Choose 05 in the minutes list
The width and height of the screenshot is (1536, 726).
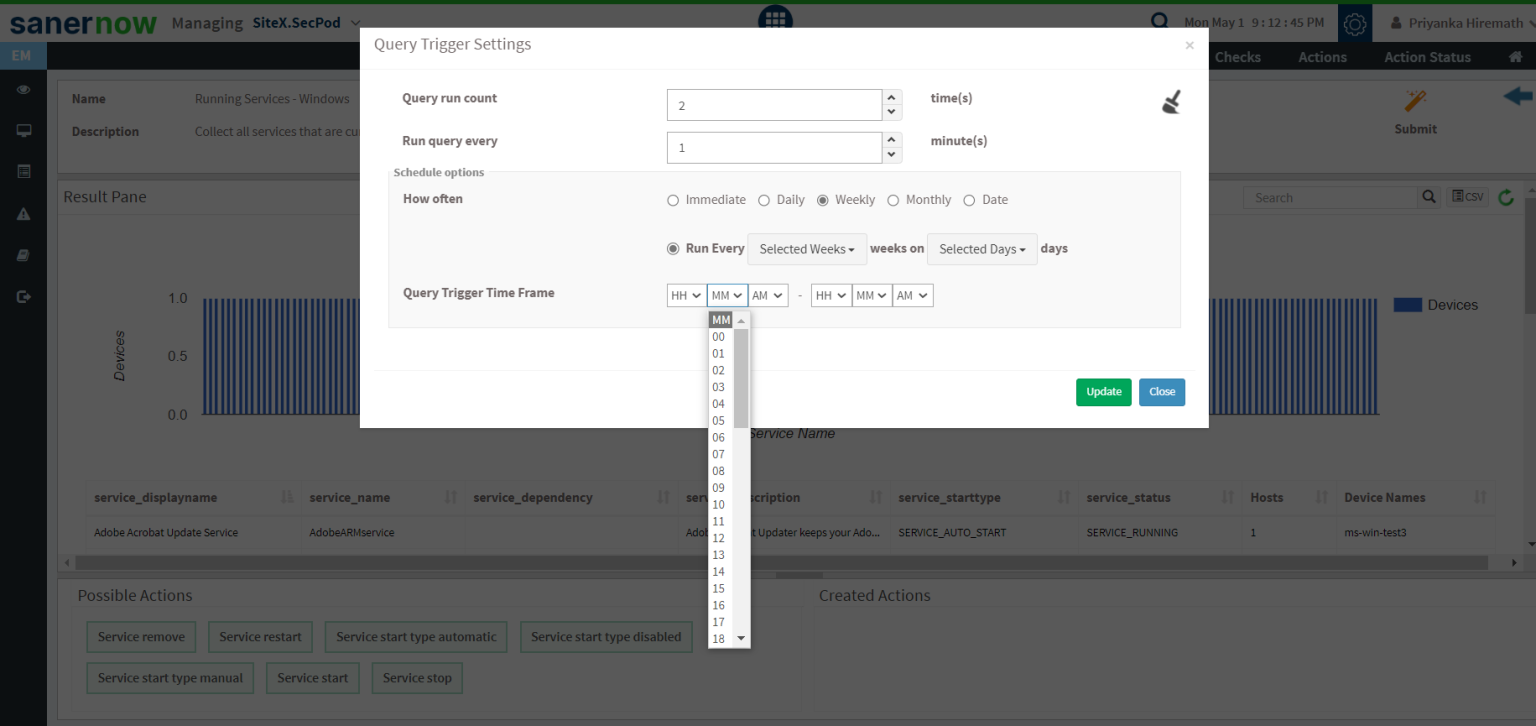[x=720, y=421]
